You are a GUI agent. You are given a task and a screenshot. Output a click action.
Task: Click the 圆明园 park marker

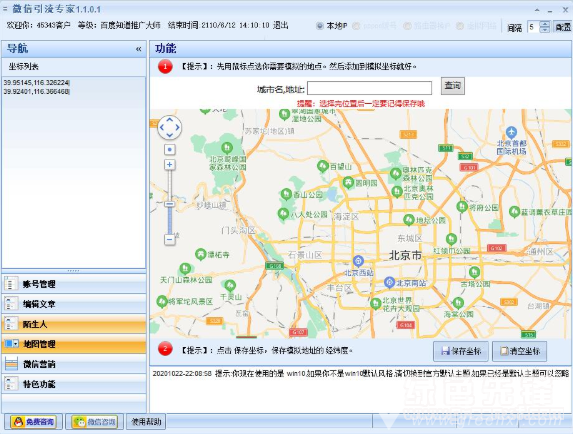tap(348, 182)
